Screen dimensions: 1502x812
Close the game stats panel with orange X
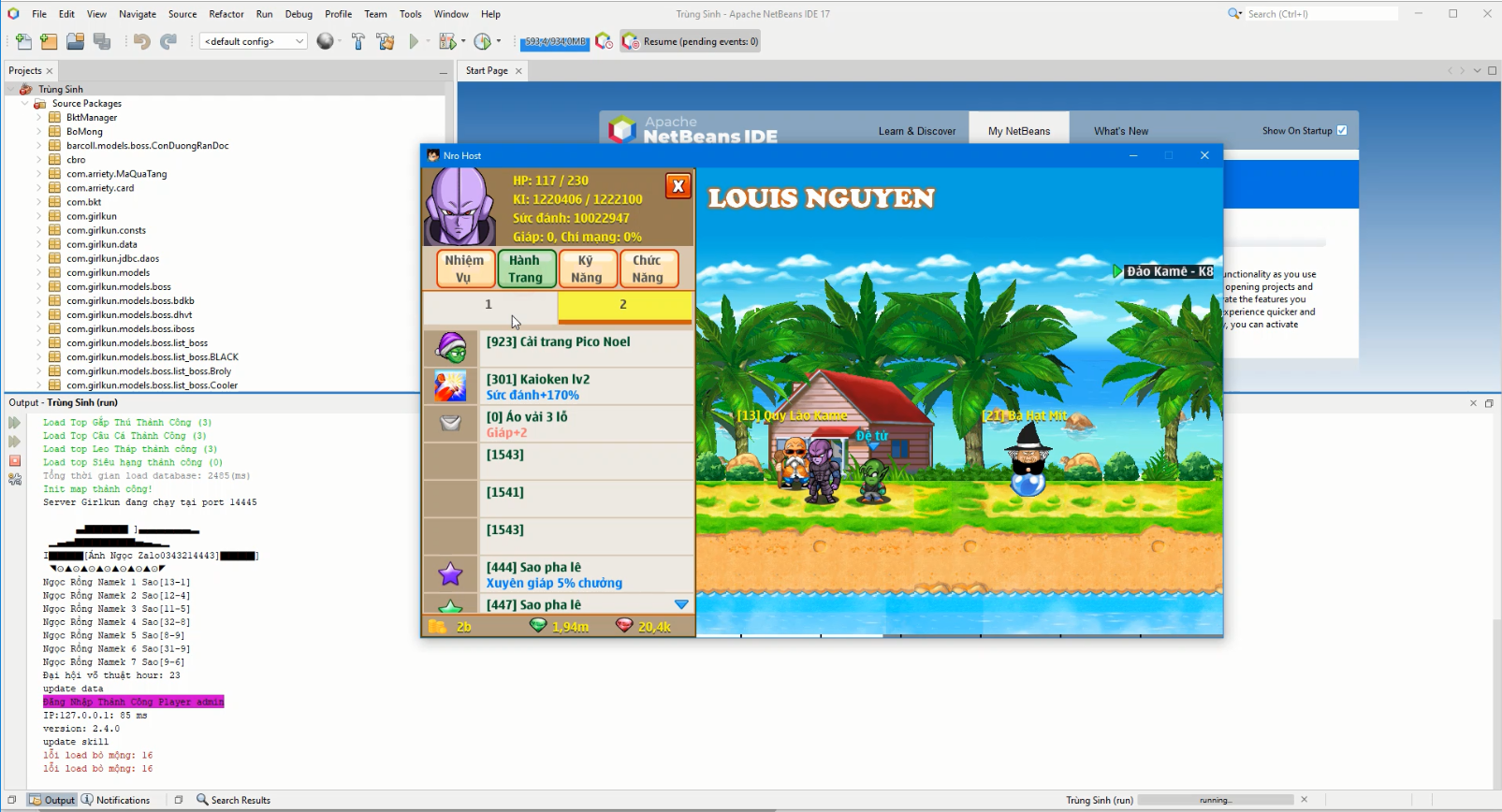point(678,186)
